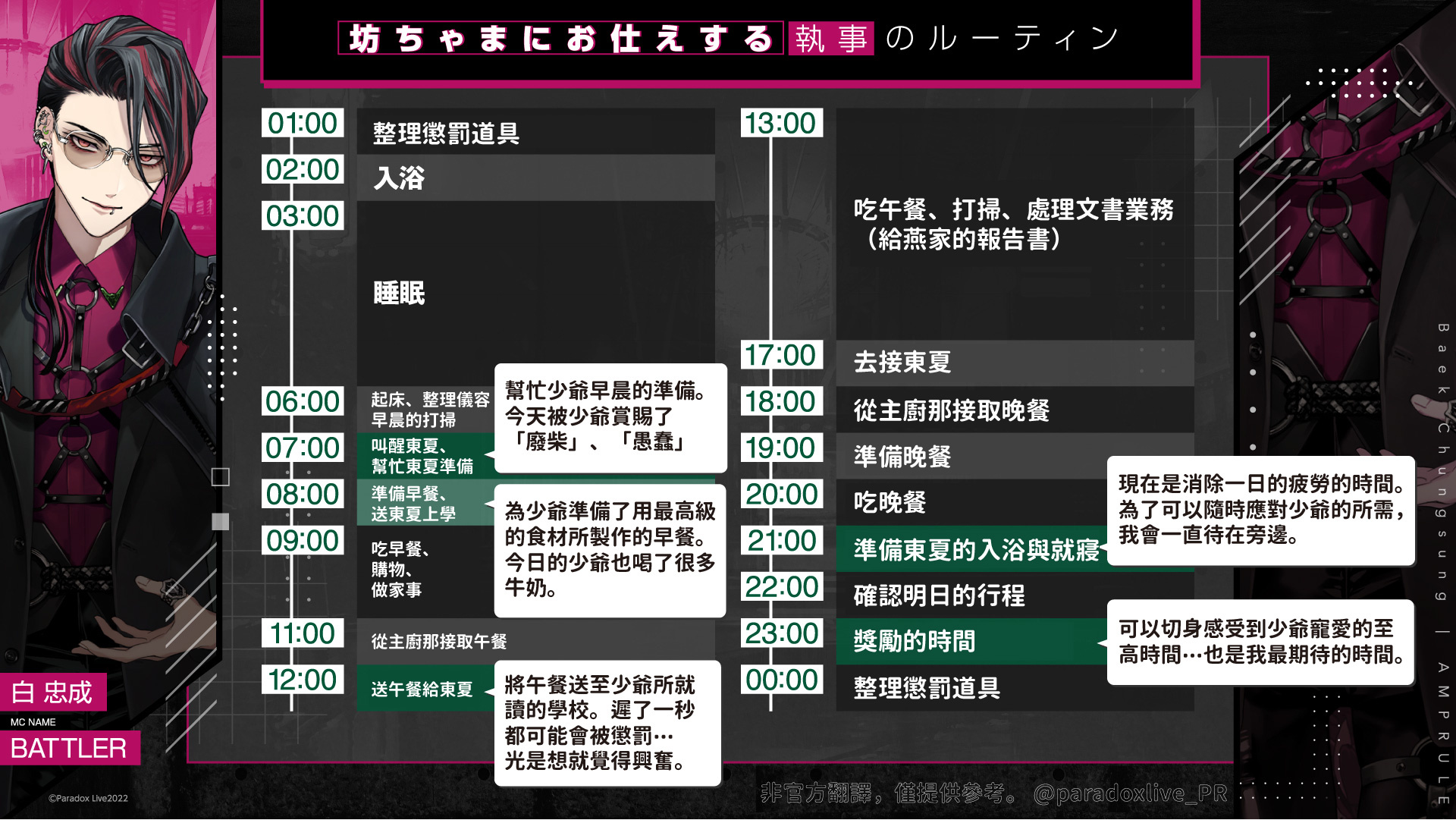Click the 09:00 time label

click(303, 540)
